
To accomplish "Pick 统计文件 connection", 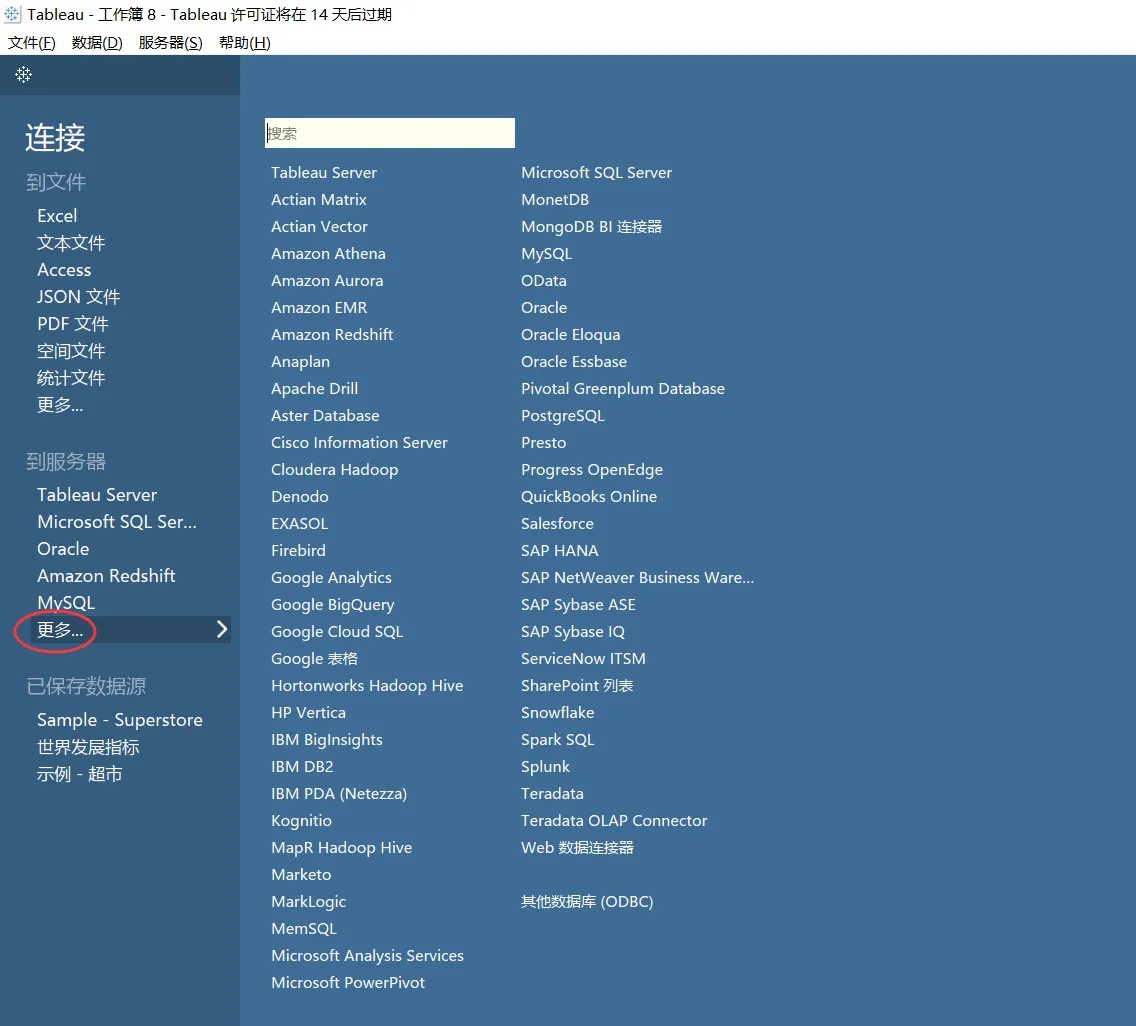I will point(71,378).
